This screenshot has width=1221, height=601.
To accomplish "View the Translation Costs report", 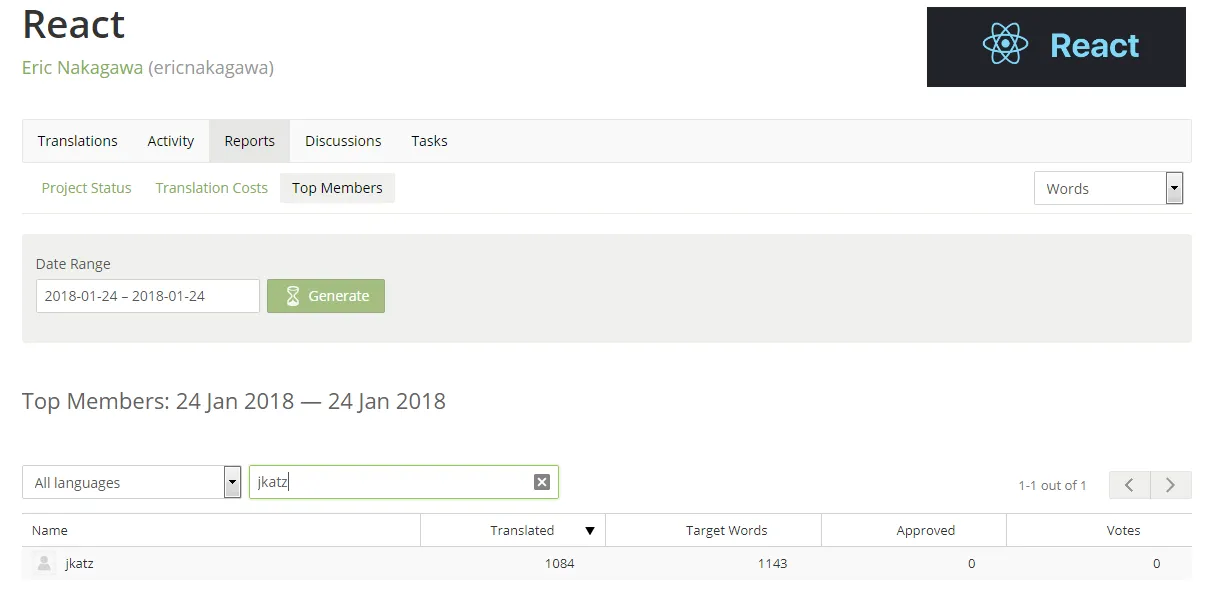I will pos(211,188).
